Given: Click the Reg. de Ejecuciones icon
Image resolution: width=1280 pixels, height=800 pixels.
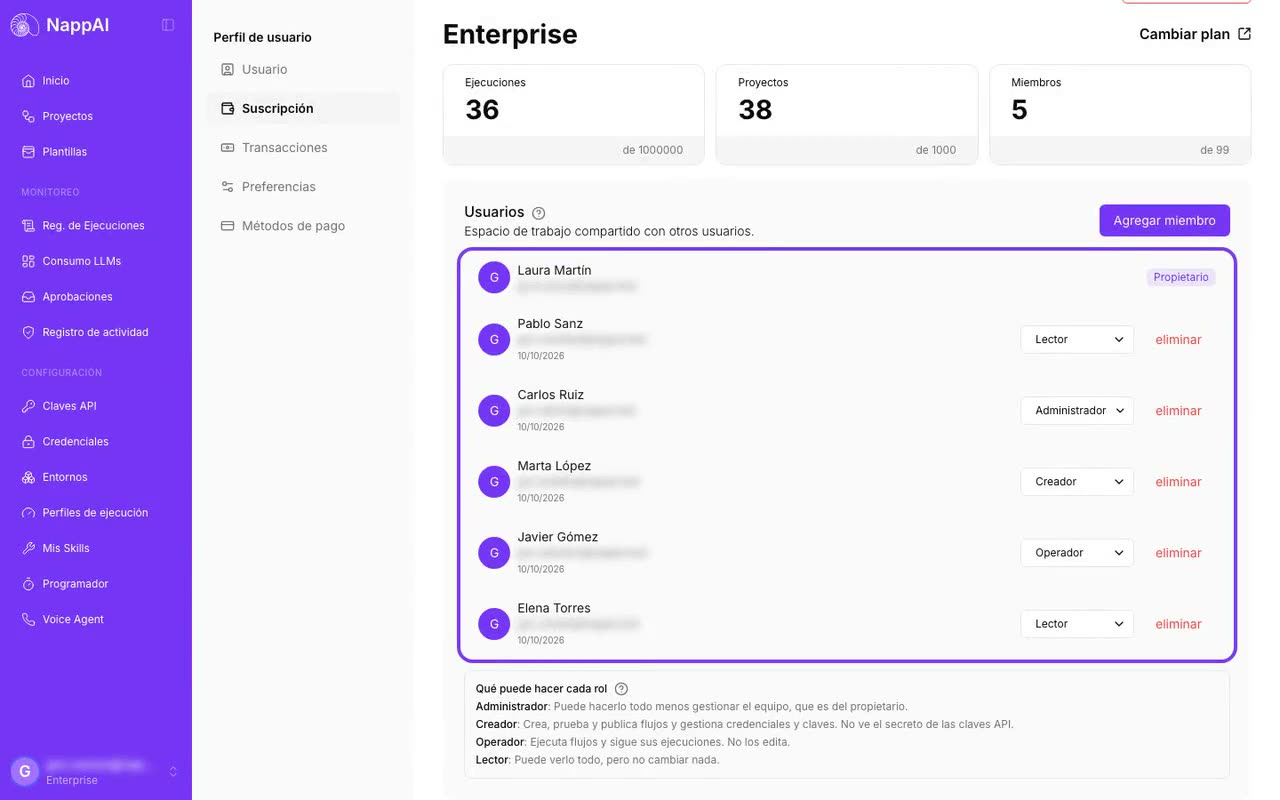Looking at the screenshot, I should 28,226.
